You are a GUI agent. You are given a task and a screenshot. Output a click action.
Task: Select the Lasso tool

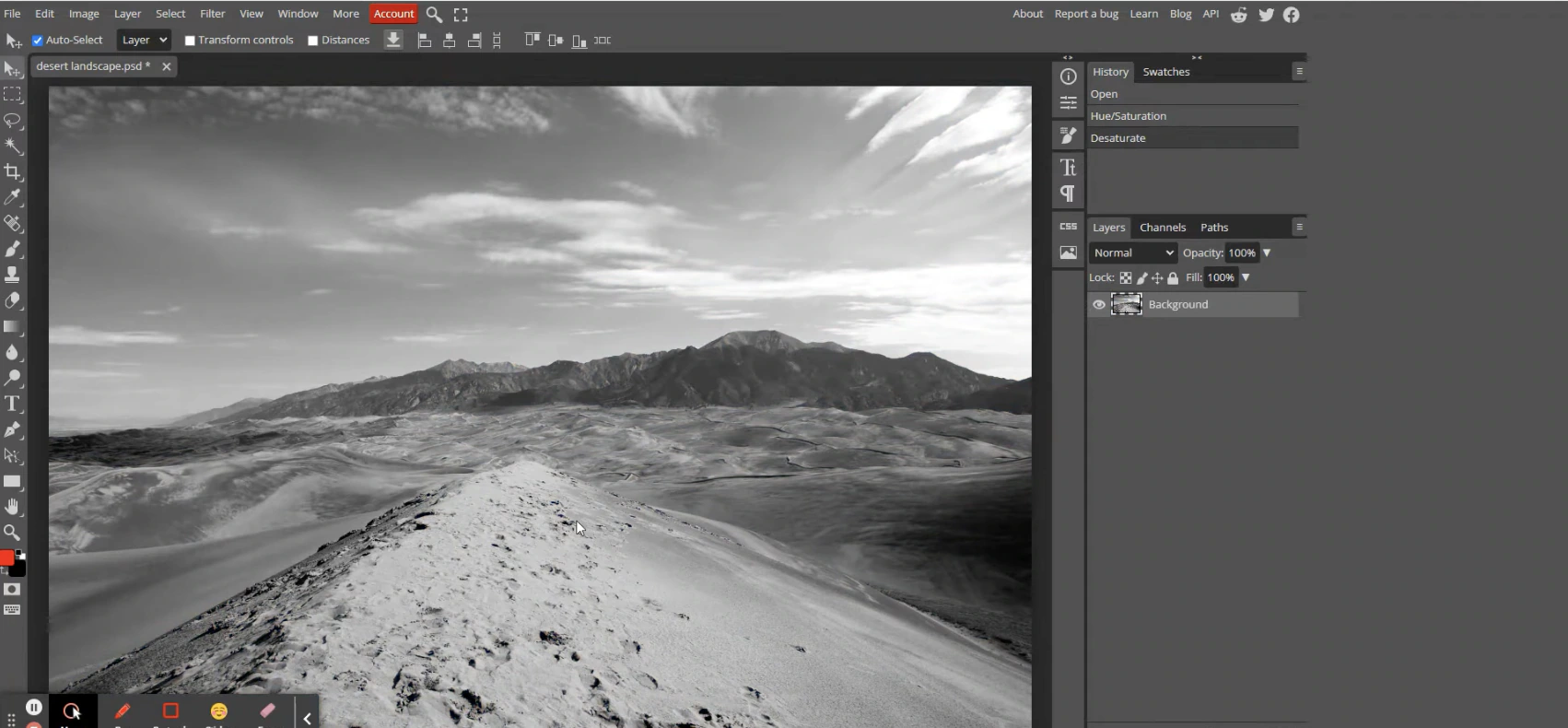pos(12,121)
